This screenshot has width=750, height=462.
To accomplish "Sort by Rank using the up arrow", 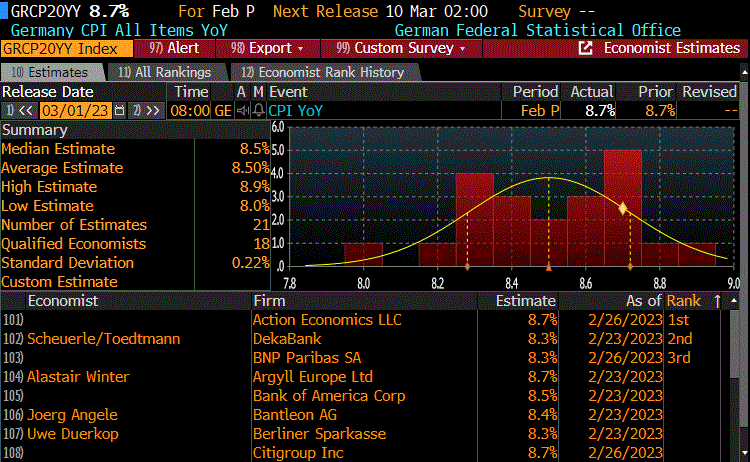I will tap(717, 301).
